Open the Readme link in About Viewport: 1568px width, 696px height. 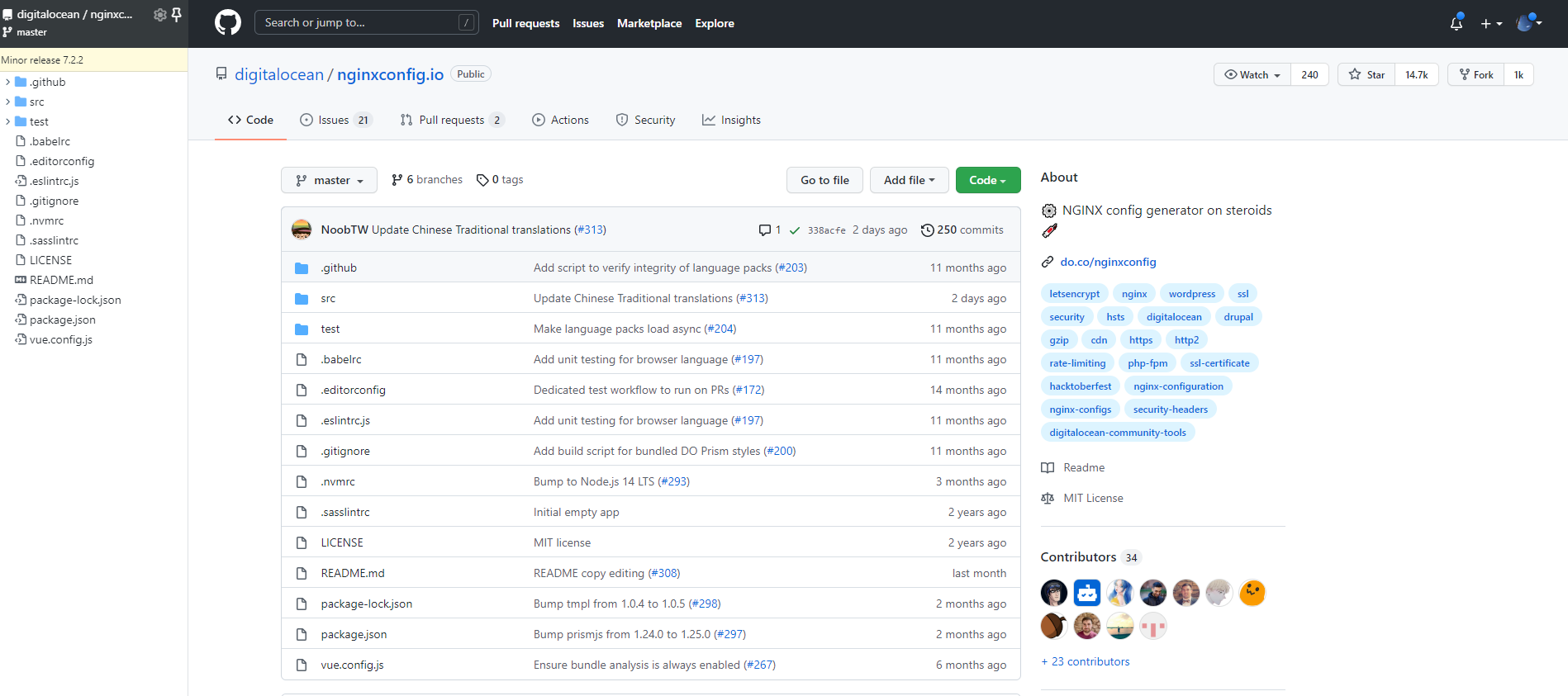1084,467
